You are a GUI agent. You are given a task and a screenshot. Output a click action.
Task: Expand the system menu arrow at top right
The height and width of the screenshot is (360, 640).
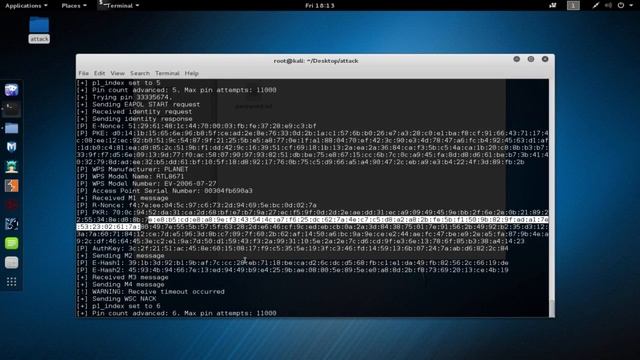coord(631,5)
